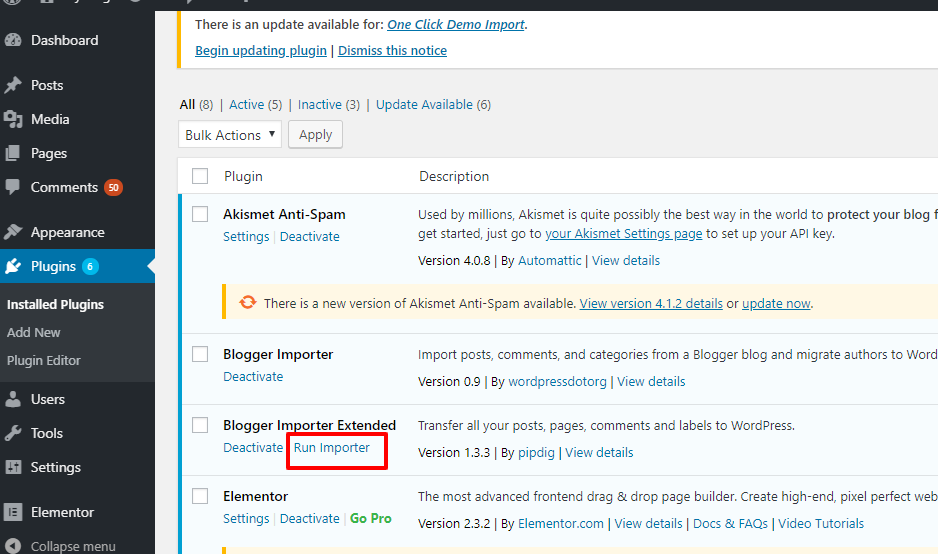The image size is (938, 554).
Task: Click Akismet update now link
Action: [776, 303]
